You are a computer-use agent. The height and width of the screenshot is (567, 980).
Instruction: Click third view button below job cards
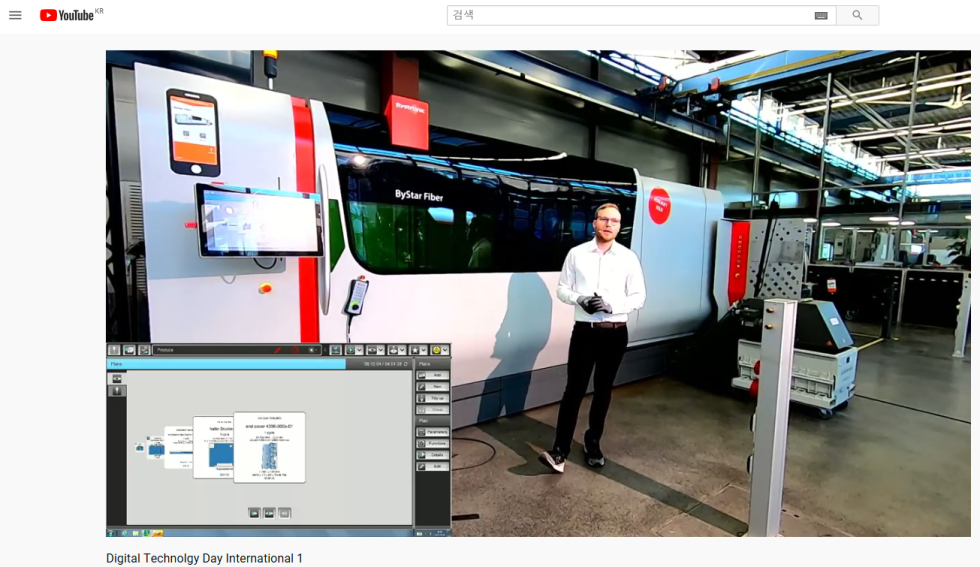[x=284, y=513]
